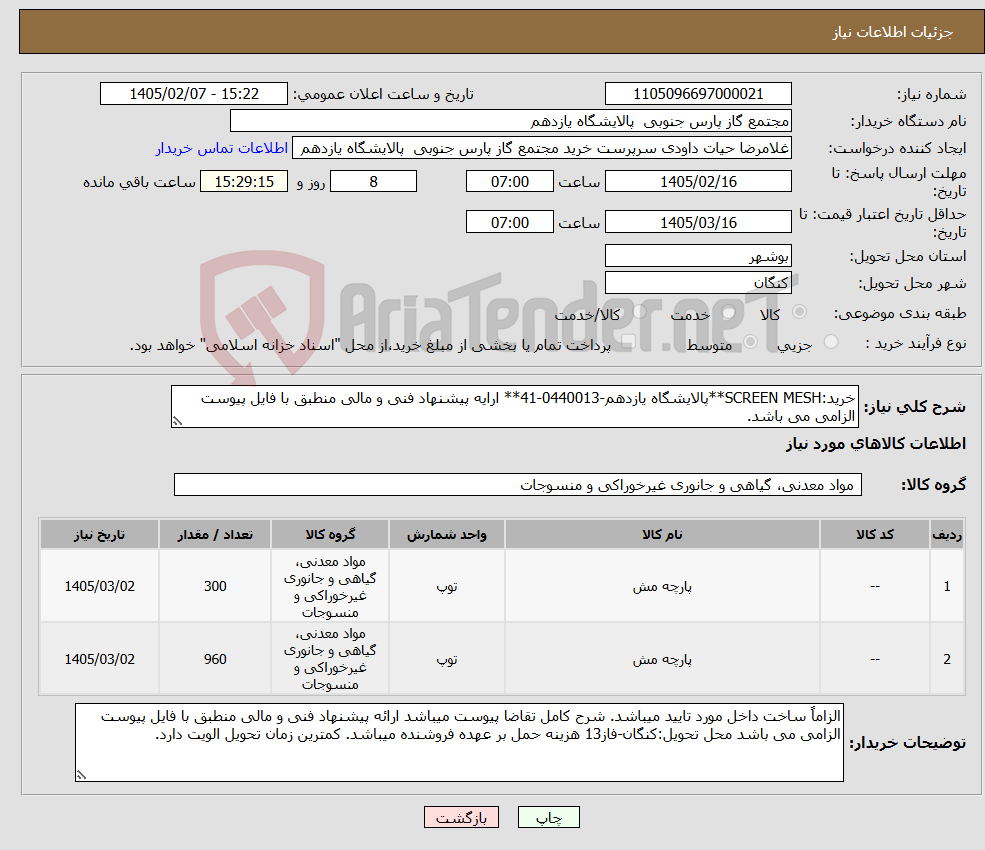Click price validity hour field 07:00
Screen dimensions: 985x850
pyautogui.click(x=509, y=222)
